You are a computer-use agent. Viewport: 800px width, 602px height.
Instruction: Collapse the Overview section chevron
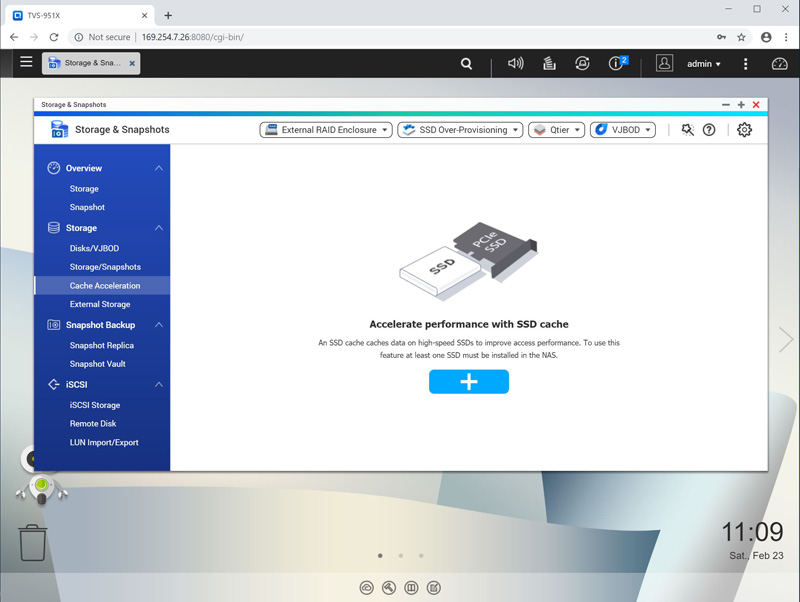(159, 168)
